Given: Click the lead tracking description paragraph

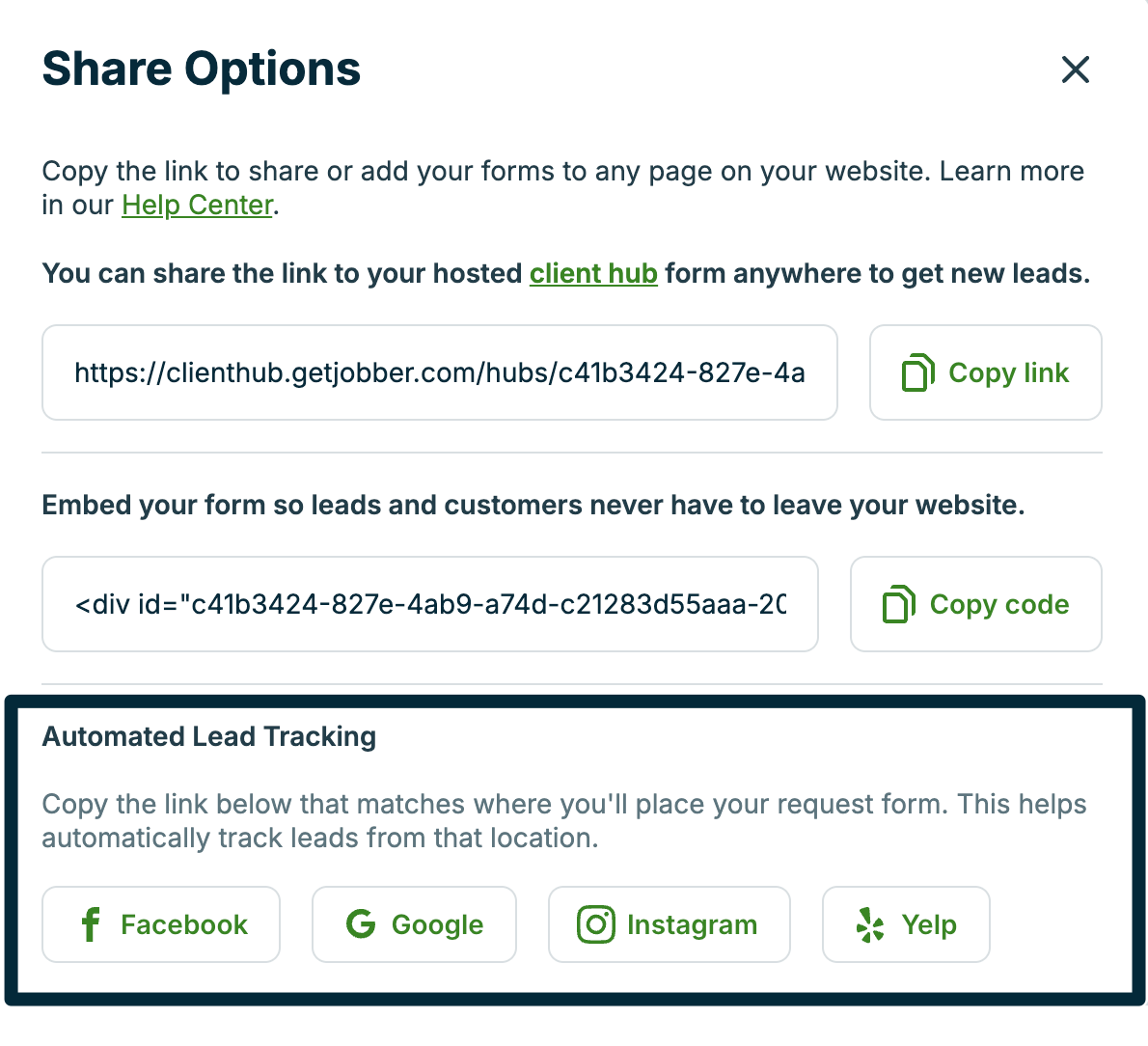Looking at the screenshot, I should pos(563,821).
